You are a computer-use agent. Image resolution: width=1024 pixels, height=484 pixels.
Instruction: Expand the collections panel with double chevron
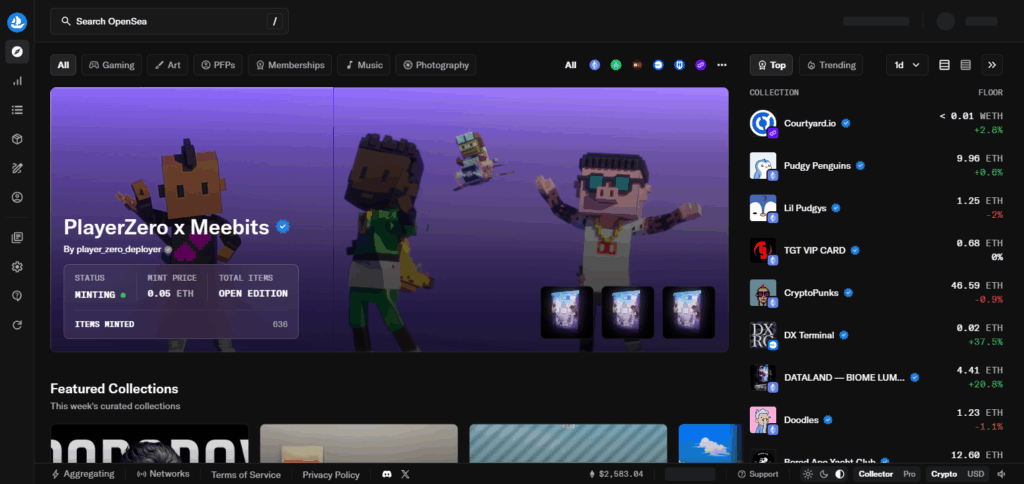[992, 65]
